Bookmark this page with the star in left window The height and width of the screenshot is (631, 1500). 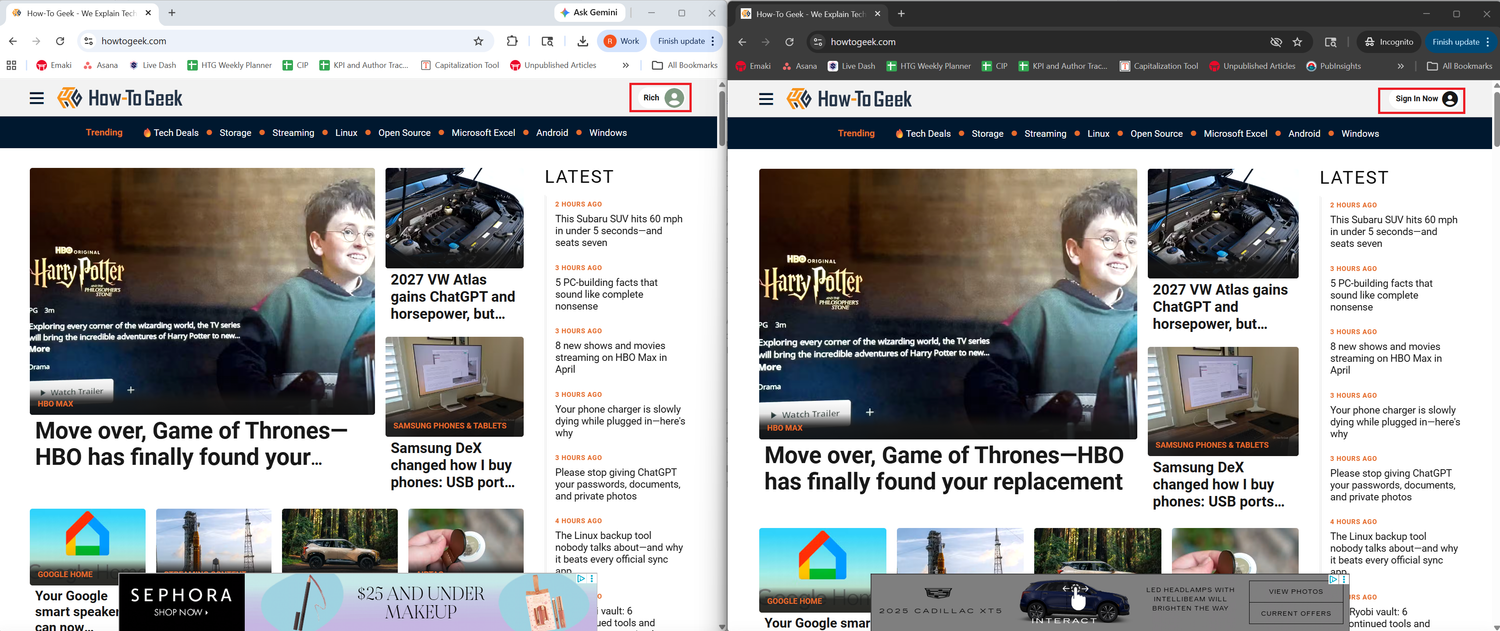478,41
